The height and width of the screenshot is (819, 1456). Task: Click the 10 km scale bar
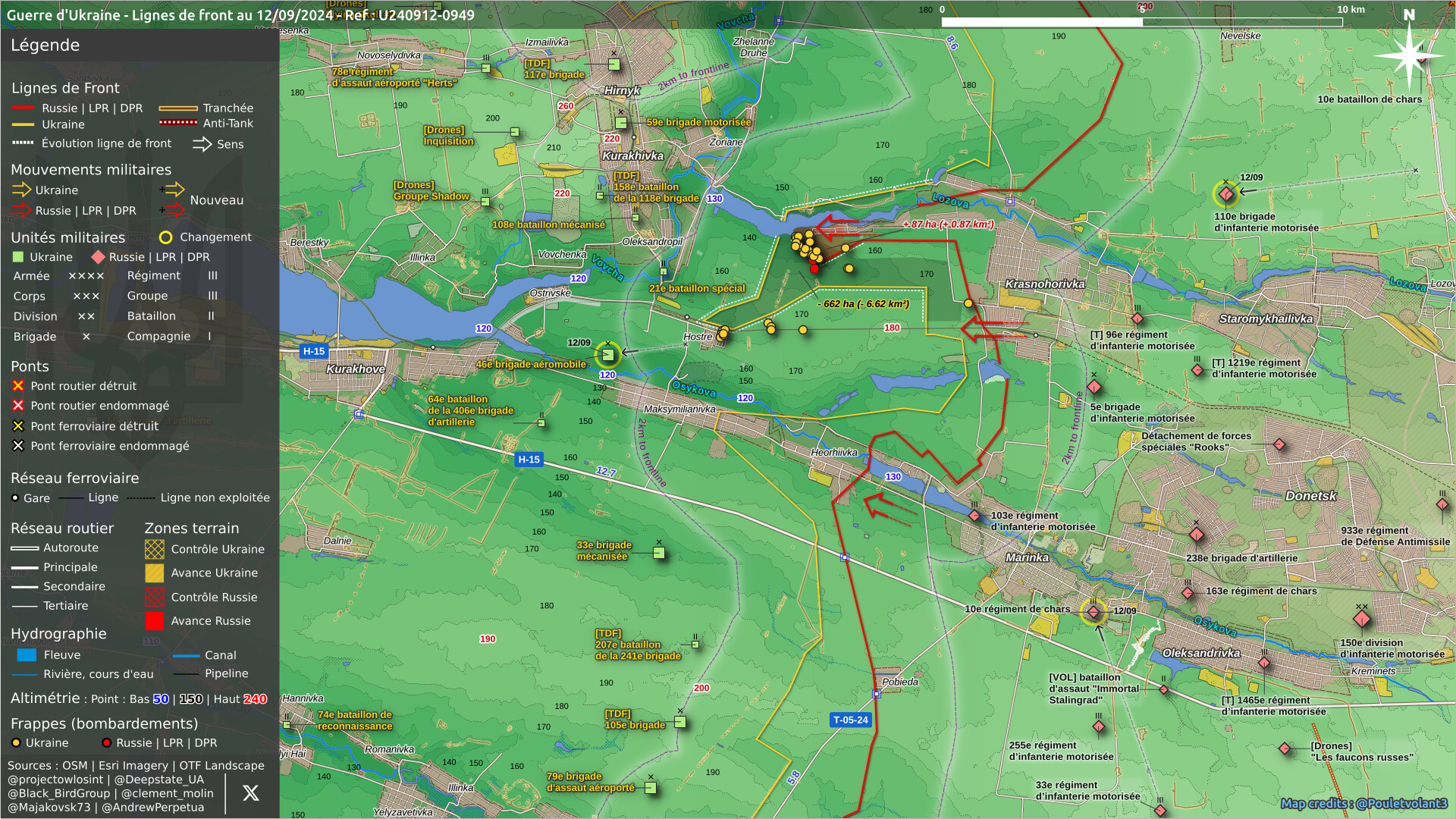[1141, 22]
